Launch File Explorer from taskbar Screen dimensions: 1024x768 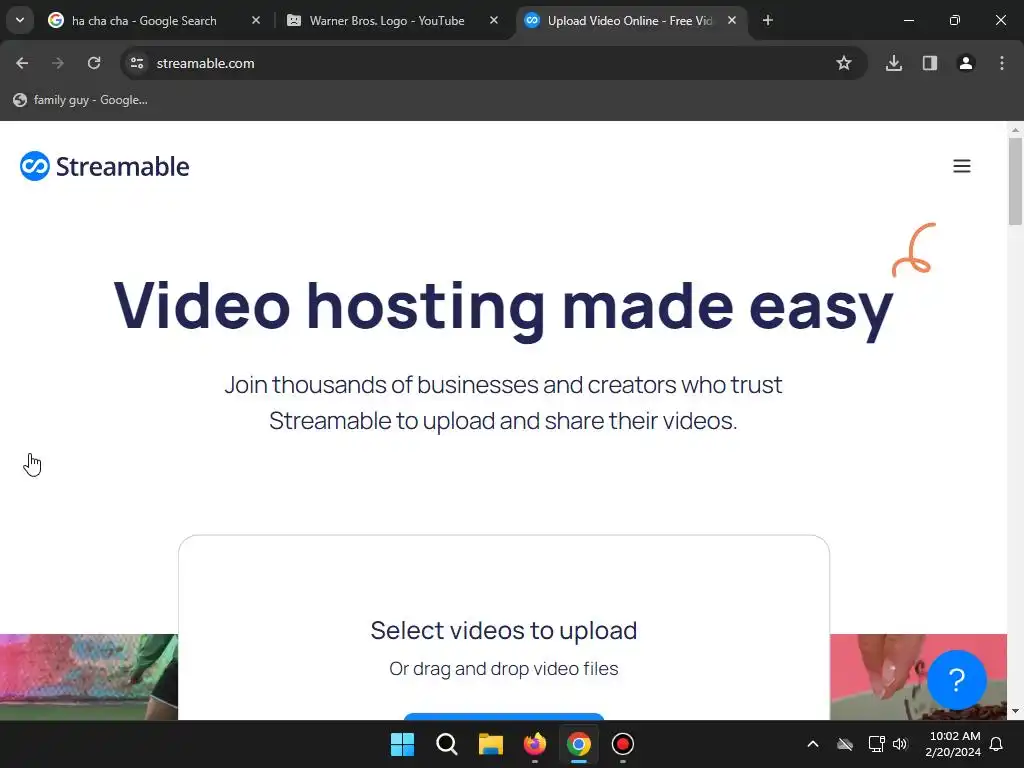point(490,744)
